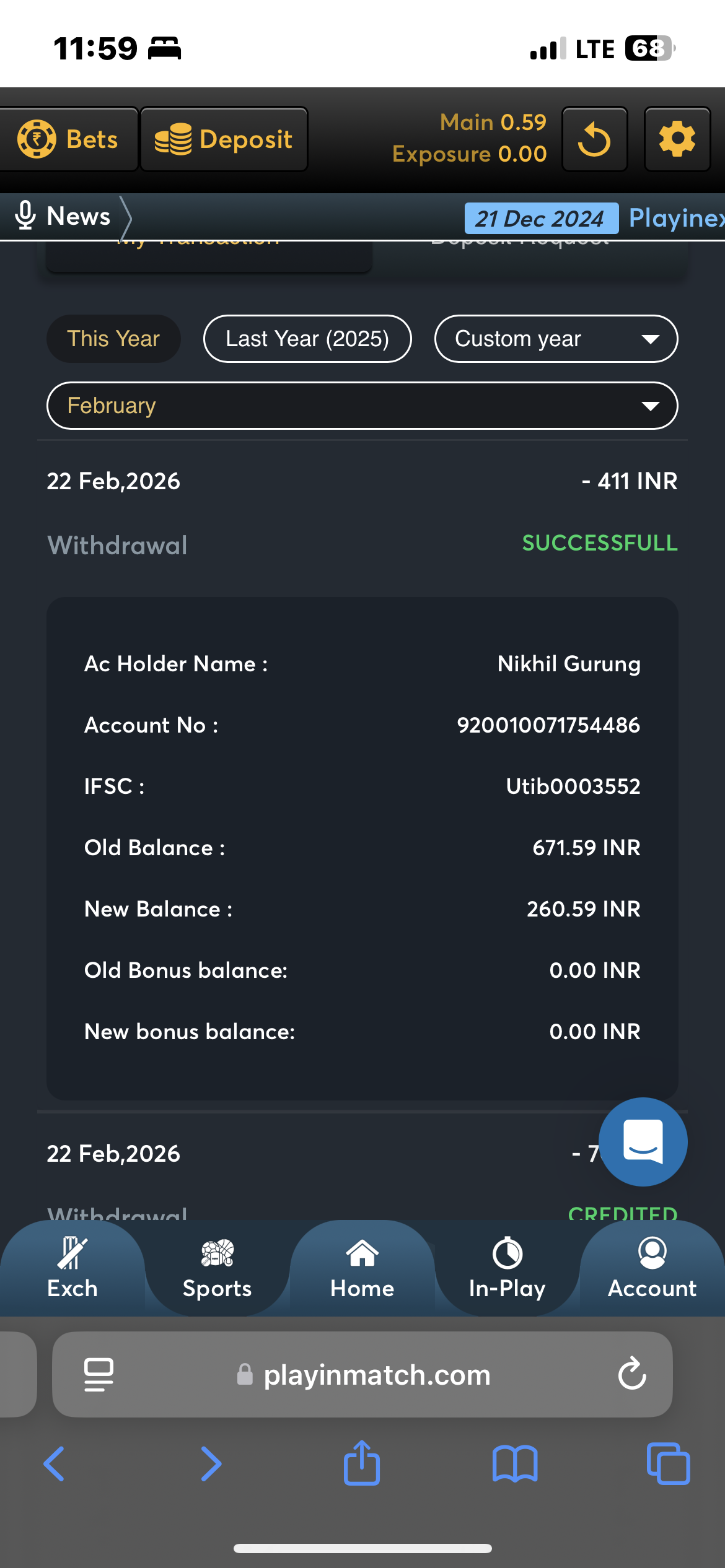This screenshot has height=1568, width=725.
Task: Go back with Safari back arrow
Action: (55, 1463)
